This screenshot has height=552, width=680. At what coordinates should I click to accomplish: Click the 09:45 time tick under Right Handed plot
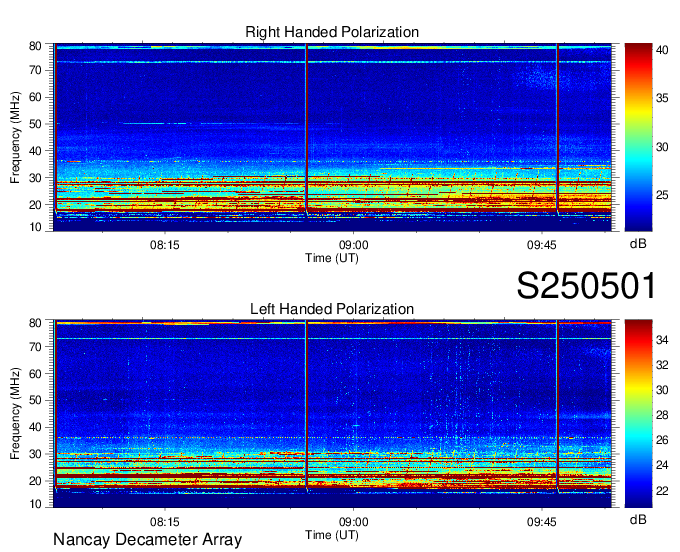[542, 245]
